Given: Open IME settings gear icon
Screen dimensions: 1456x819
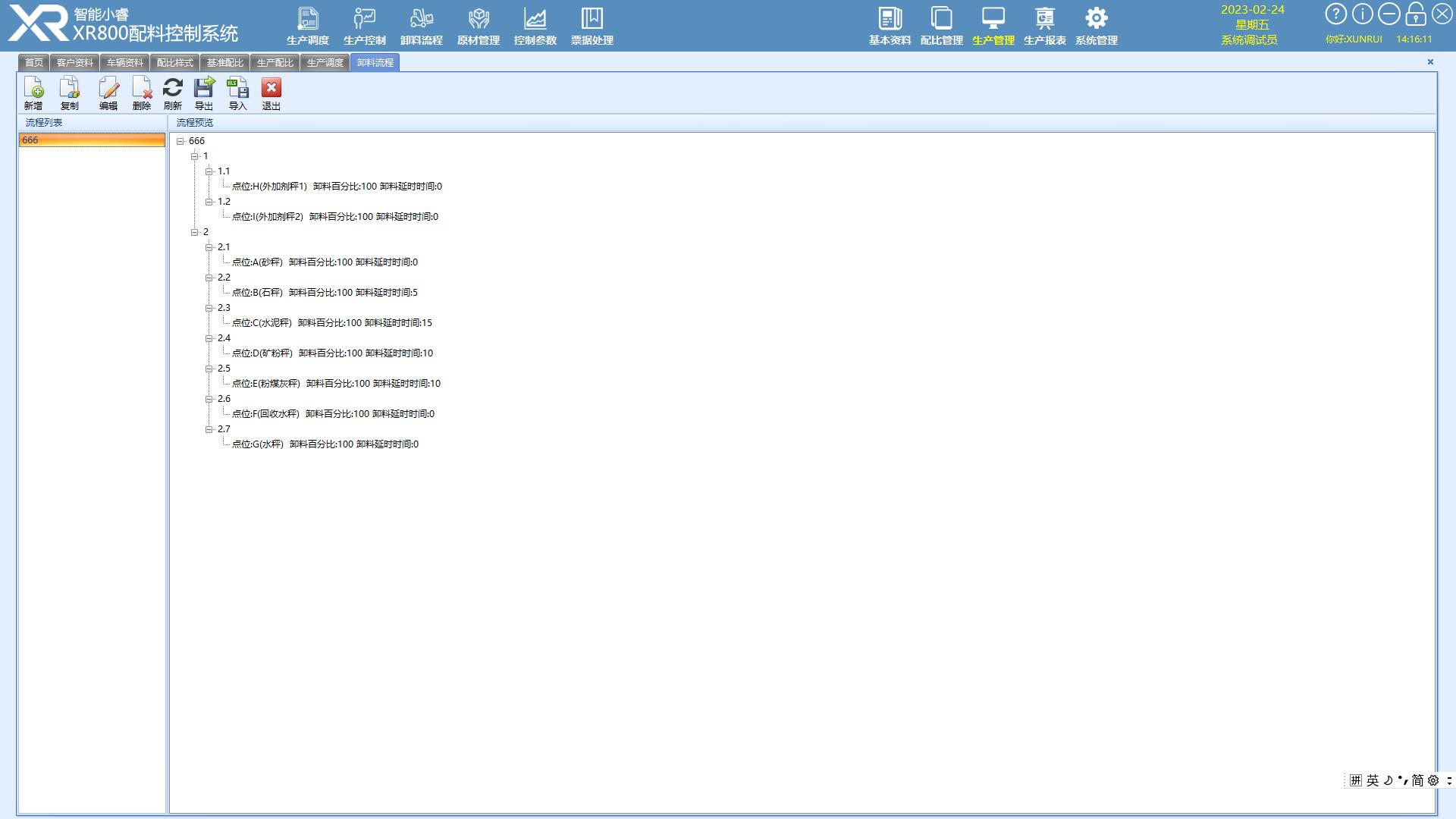Looking at the screenshot, I should (x=1432, y=780).
